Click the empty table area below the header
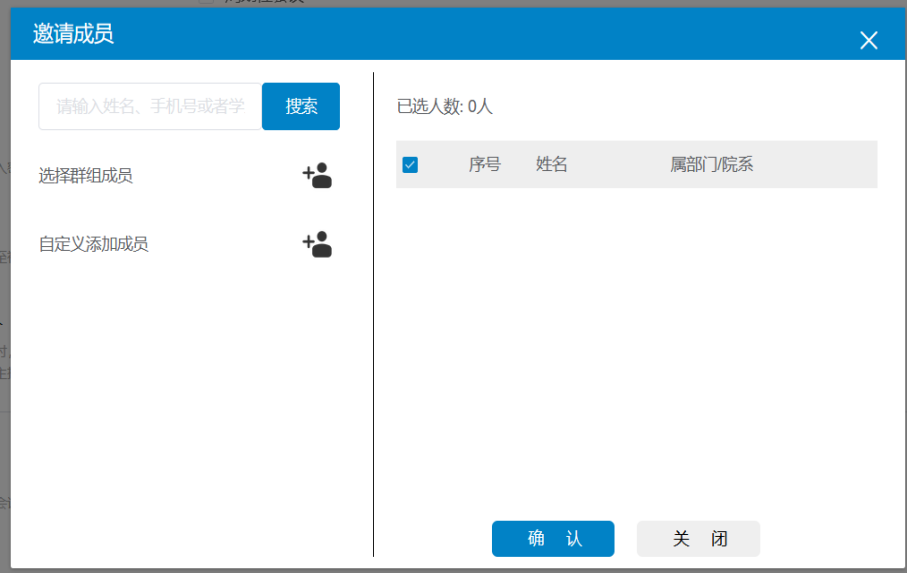The height and width of the screenshot is (573, 907). click(636, 340)
